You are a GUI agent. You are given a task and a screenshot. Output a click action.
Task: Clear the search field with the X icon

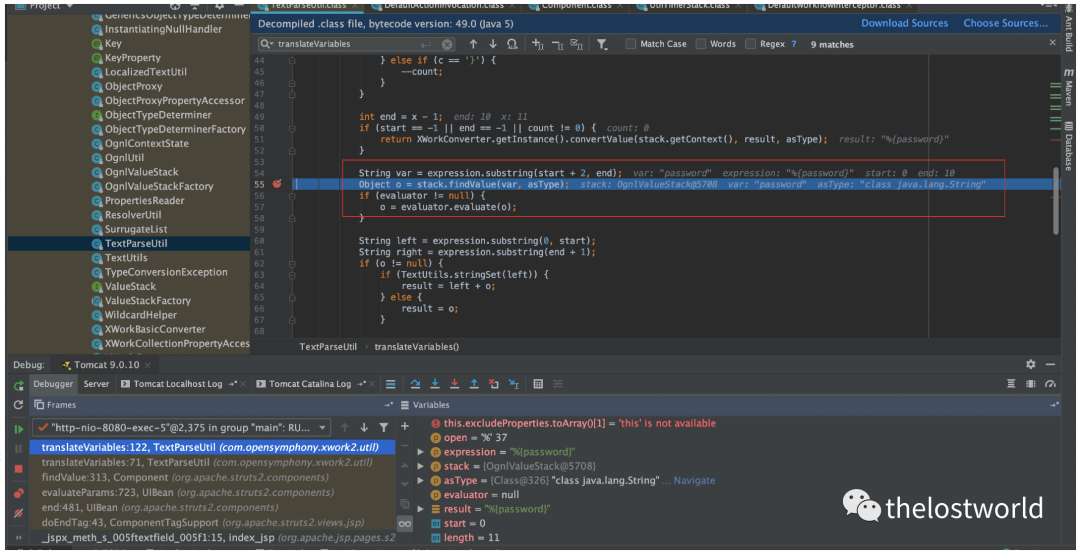(x=447, y=44)
